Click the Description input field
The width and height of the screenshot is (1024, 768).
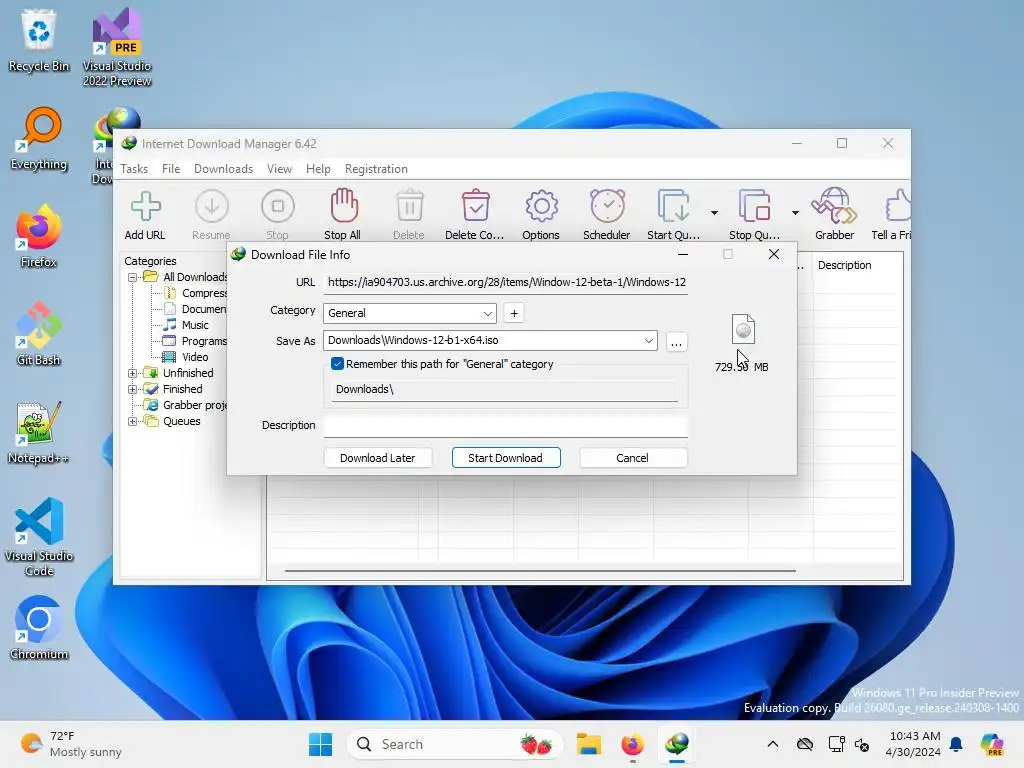coord(505,425)
